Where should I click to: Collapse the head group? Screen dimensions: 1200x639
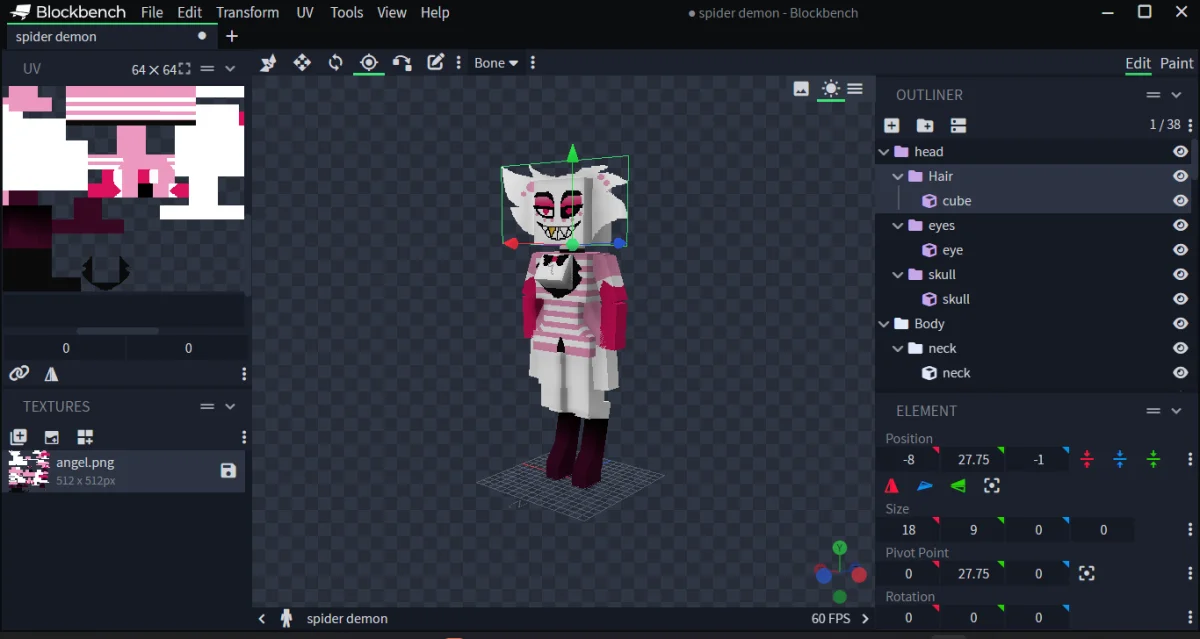(x=883, y=152)
